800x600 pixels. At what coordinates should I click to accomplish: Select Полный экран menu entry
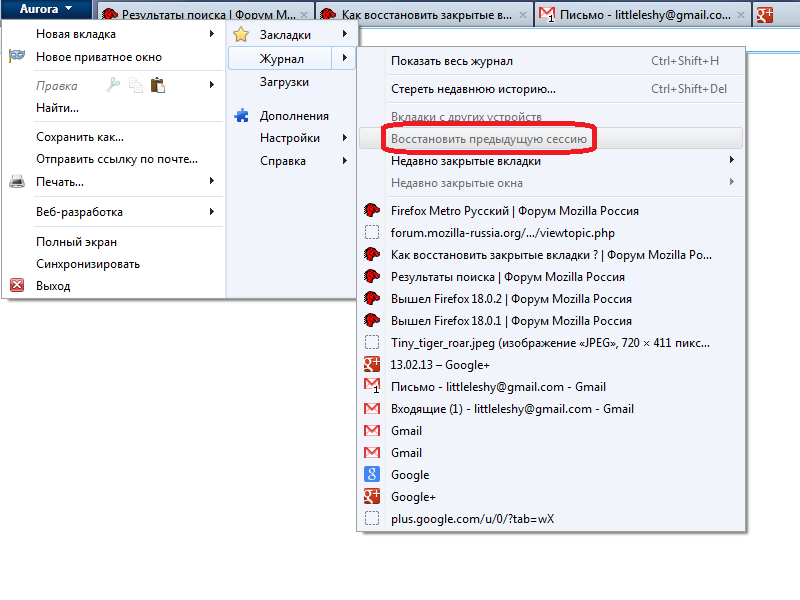coord(77,242)
